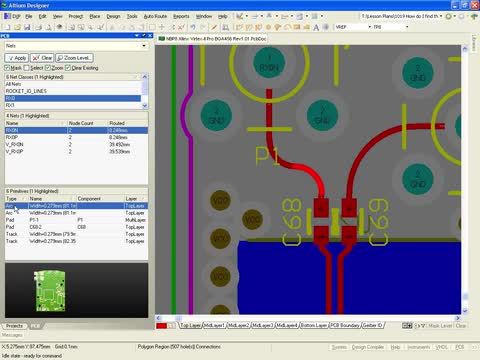Click the Clear button in PCB panel
Image resolution: width=480 pixels, height=360 pixels.
click(x=42, y=58)
